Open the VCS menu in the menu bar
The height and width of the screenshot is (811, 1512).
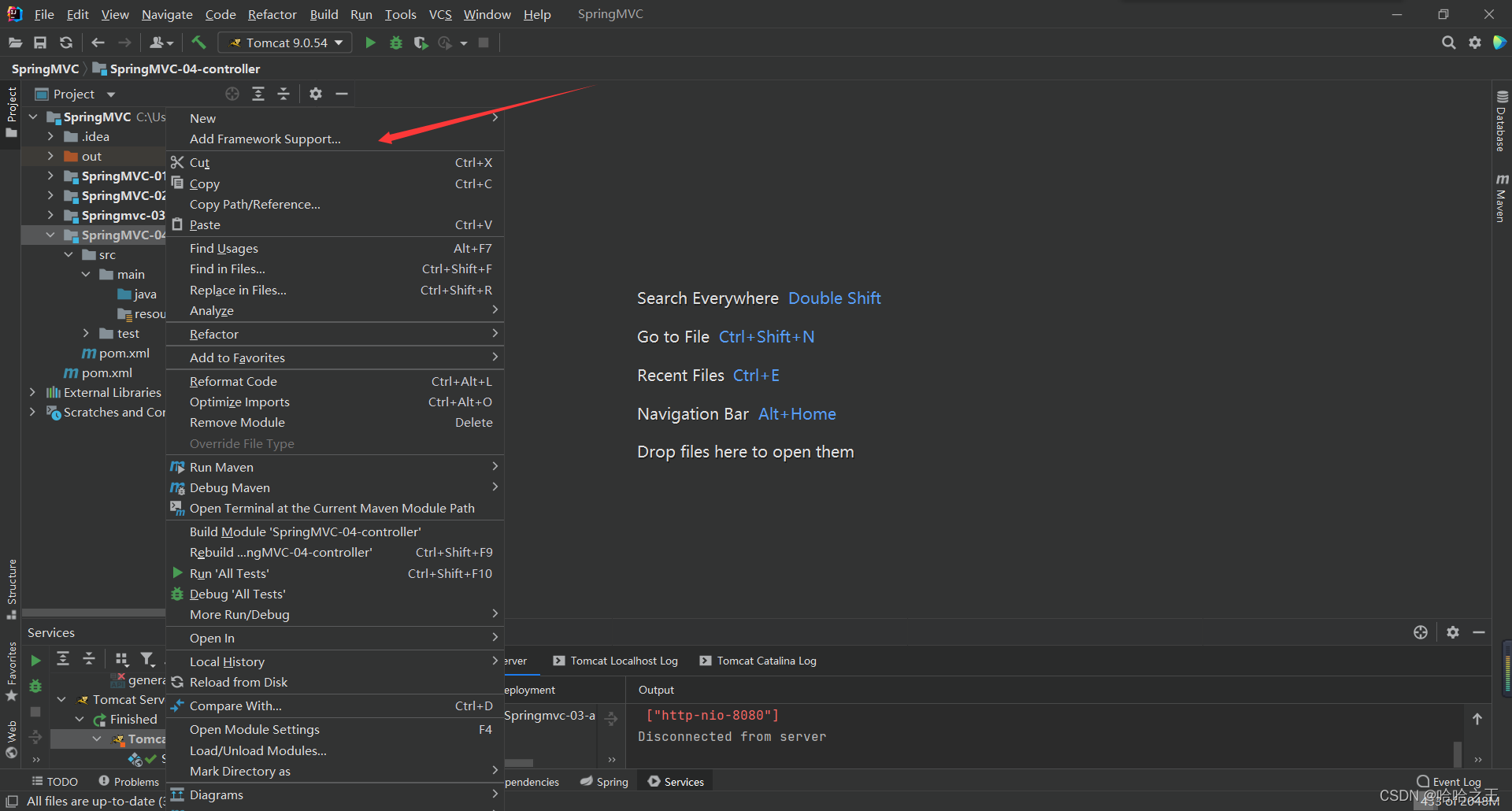pos(440,14)
